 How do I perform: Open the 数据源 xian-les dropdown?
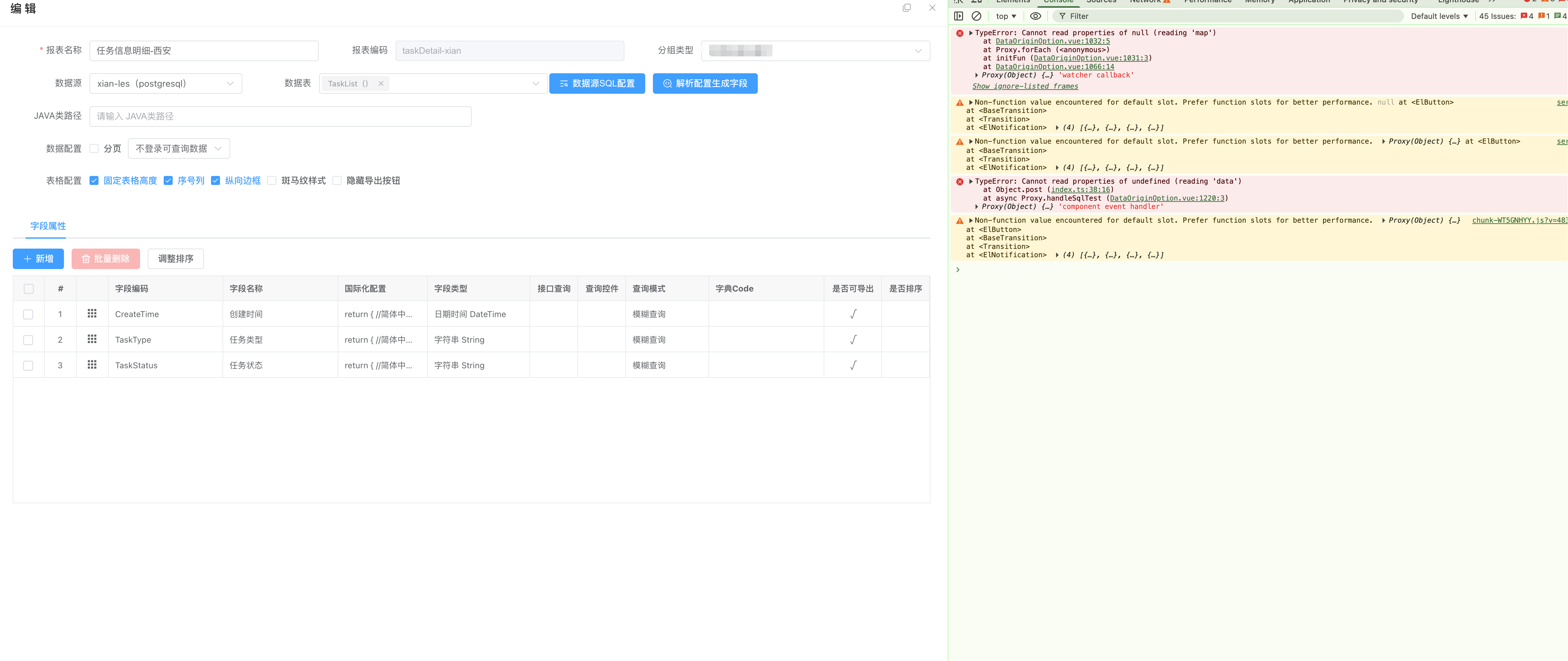click(165, 84)
